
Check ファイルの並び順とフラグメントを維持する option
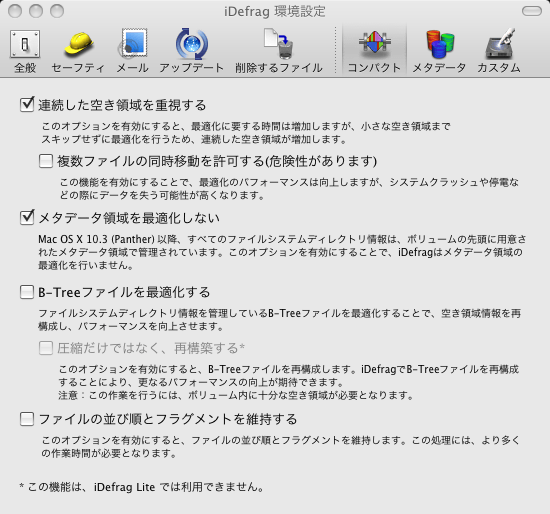[x=27, y=419]
